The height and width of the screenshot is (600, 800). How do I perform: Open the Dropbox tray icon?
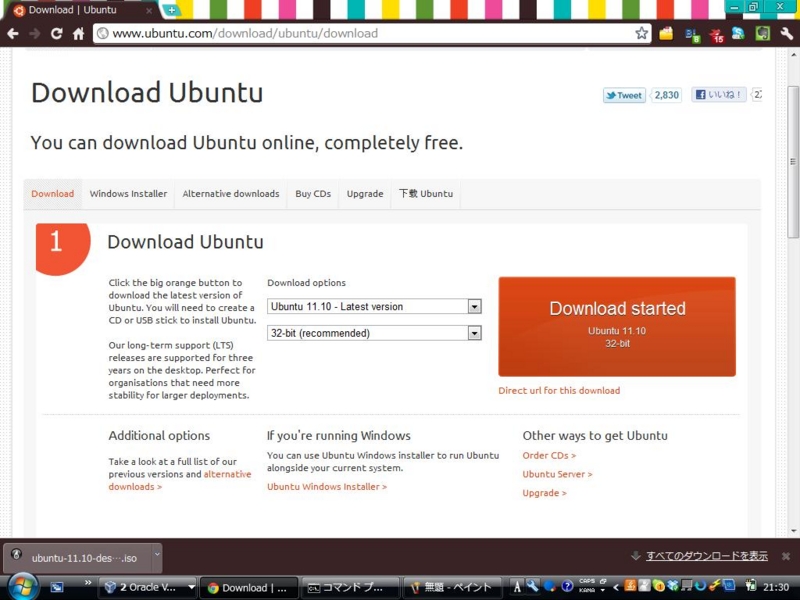tap(672, 586)
